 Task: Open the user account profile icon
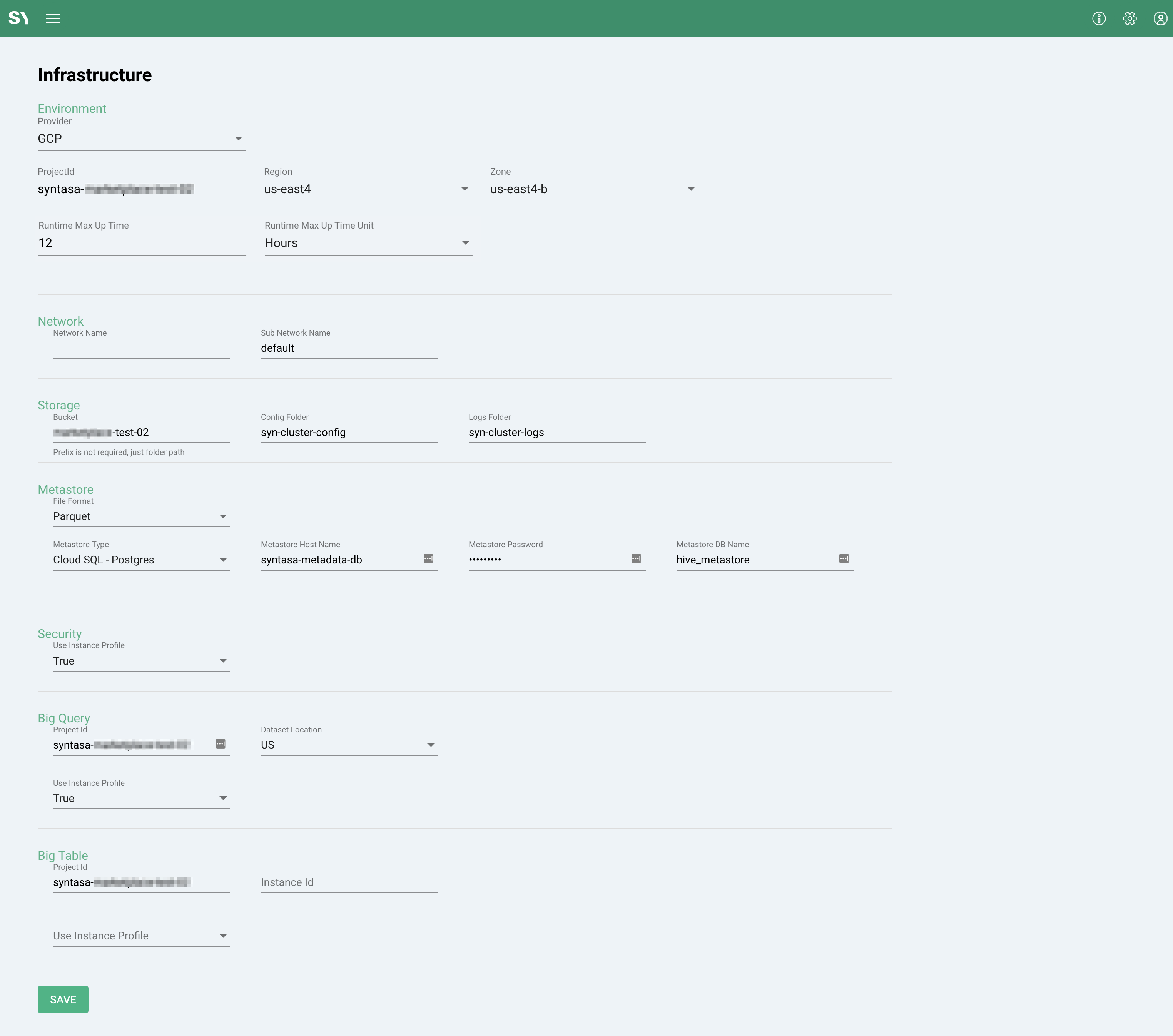pos(1160,18)
